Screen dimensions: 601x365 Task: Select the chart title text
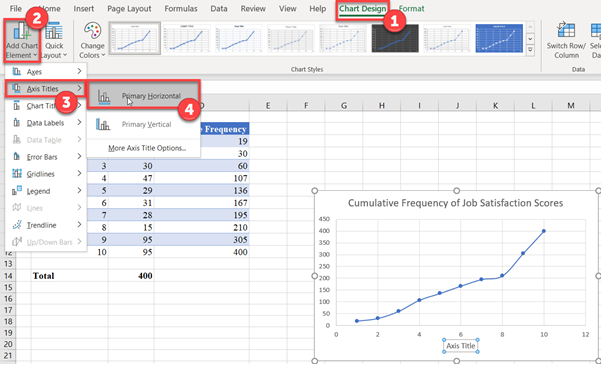coord(455,203)
